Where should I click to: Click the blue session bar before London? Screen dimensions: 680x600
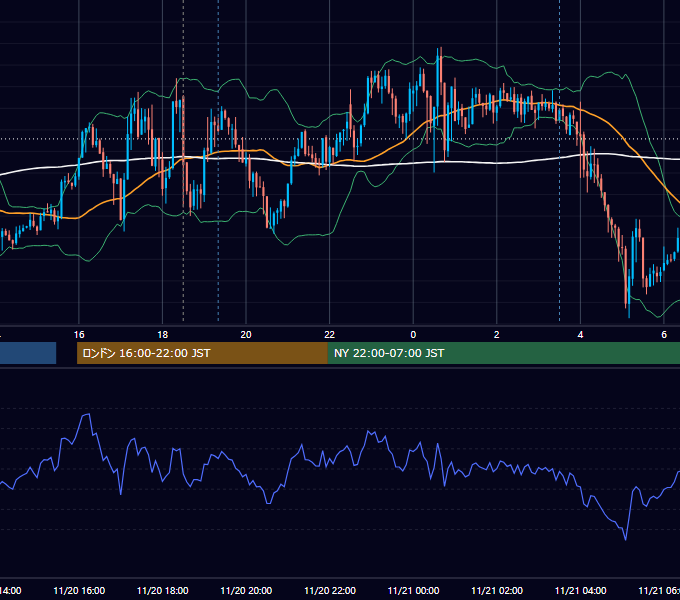28,353
